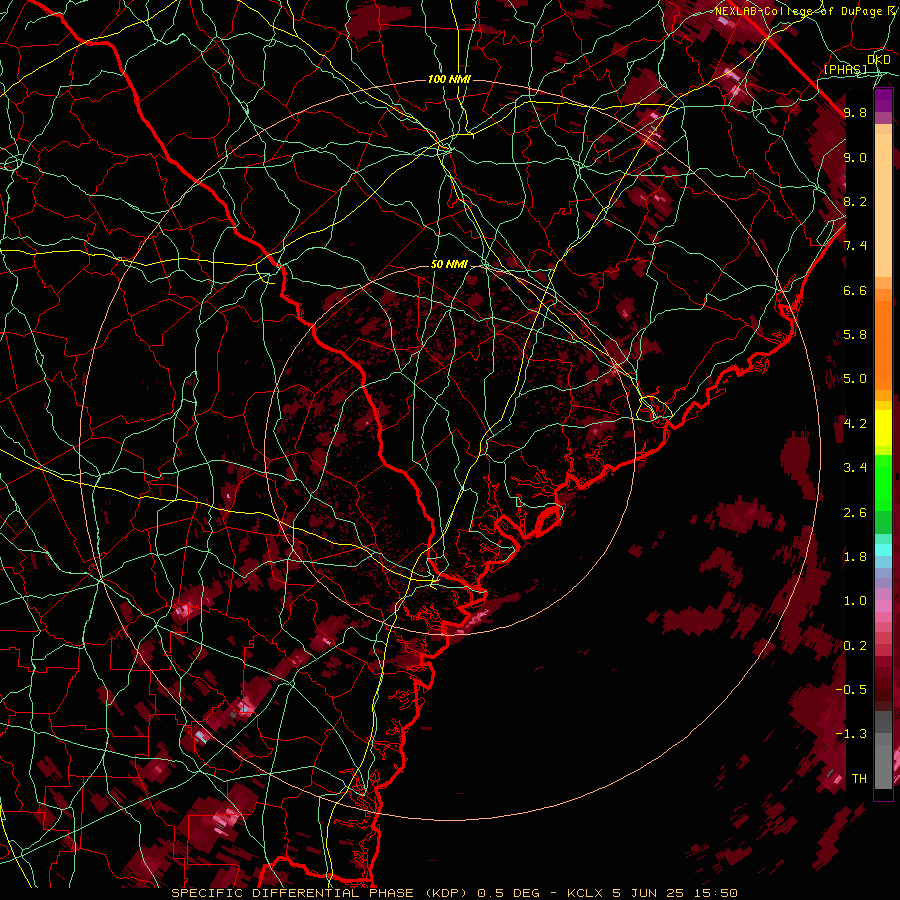Select the yellow color bar segment near 4.2
Screen dimensions: 900x900
coord(883,428)
